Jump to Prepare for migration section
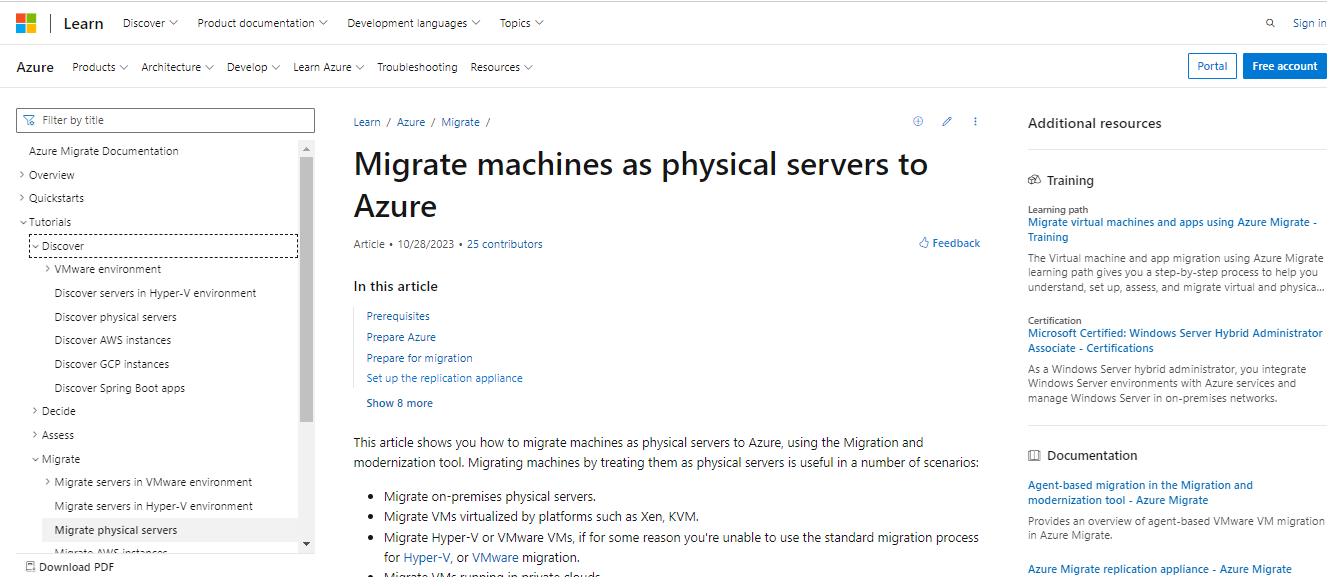Image resolution: width=1327 pixels, height=577 pixels. 419,358
